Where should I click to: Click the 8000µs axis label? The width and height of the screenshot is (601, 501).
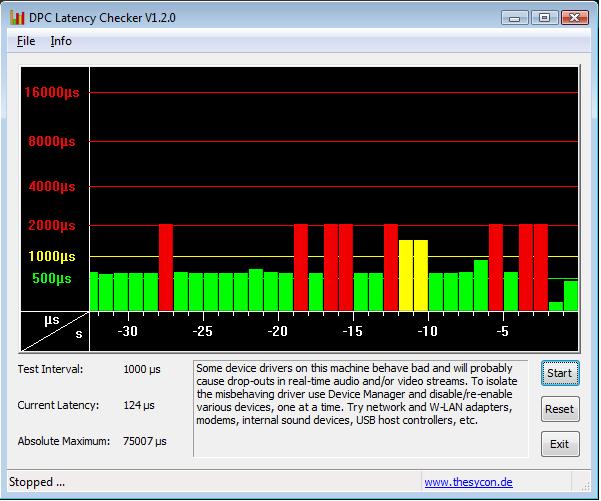pyautogui.click(x=52, y=141)
